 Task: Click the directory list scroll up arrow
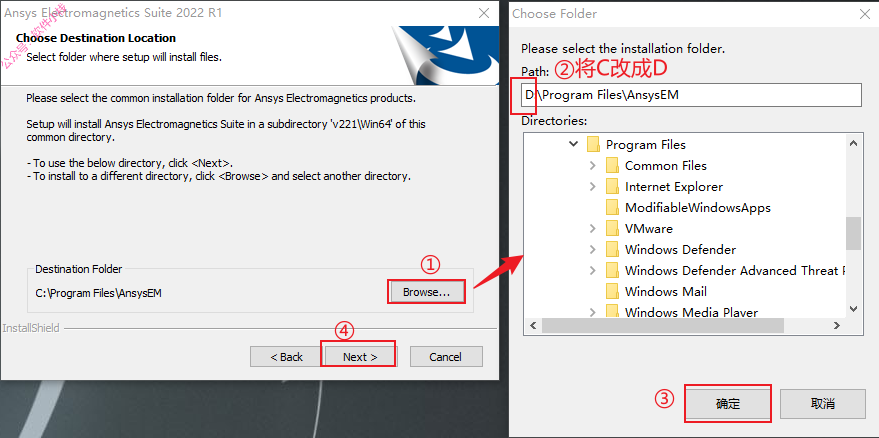[x=853, y=143]
